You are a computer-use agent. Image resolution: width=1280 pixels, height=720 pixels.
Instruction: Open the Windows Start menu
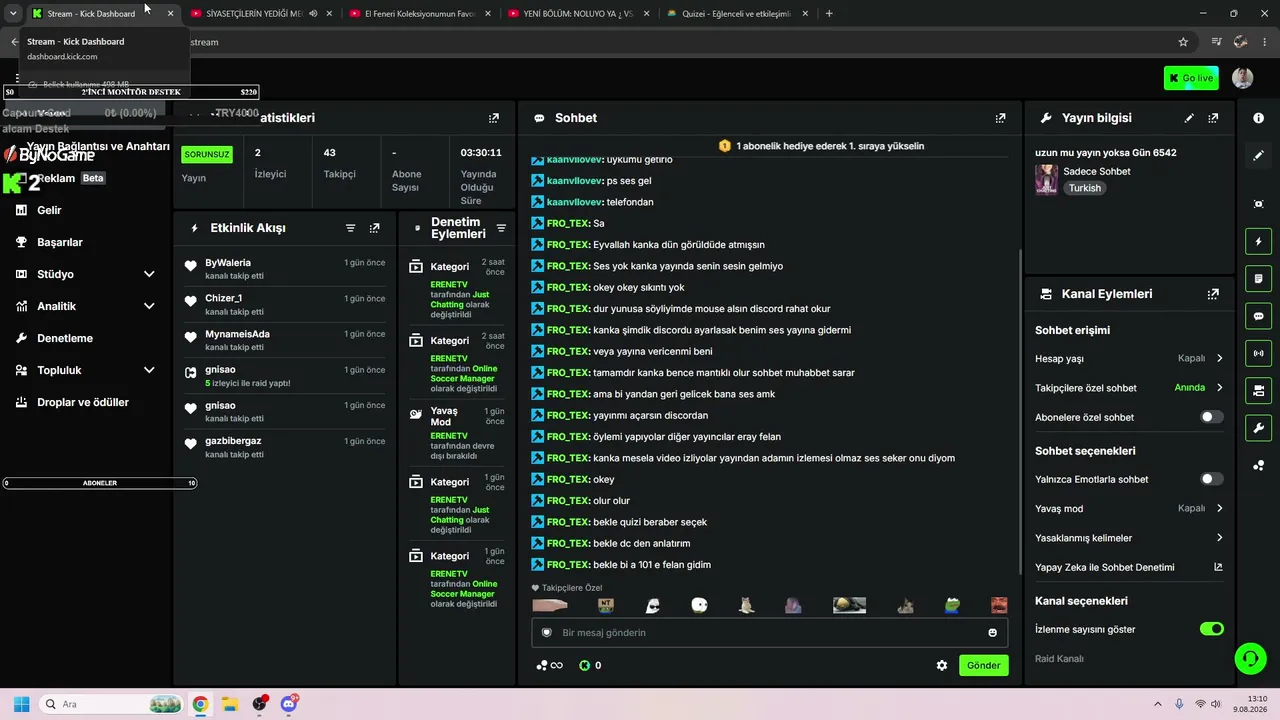21,704
